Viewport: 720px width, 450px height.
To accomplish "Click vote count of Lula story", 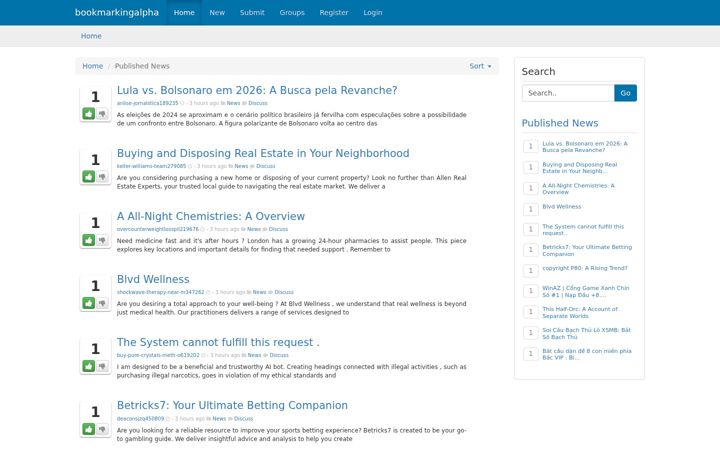I will [x=95, y=97].
